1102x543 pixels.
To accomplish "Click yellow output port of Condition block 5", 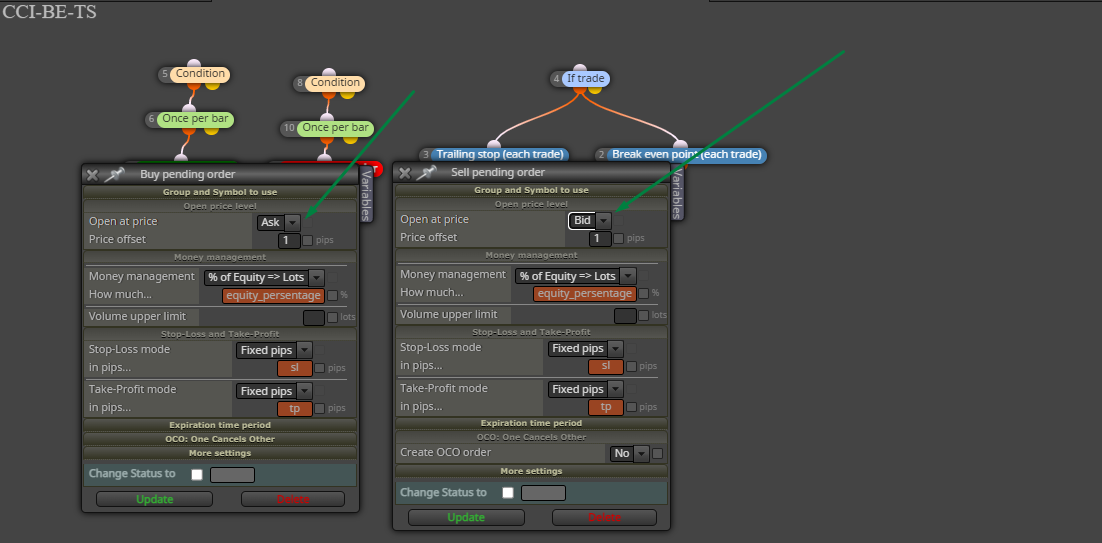I will point(212,86).
